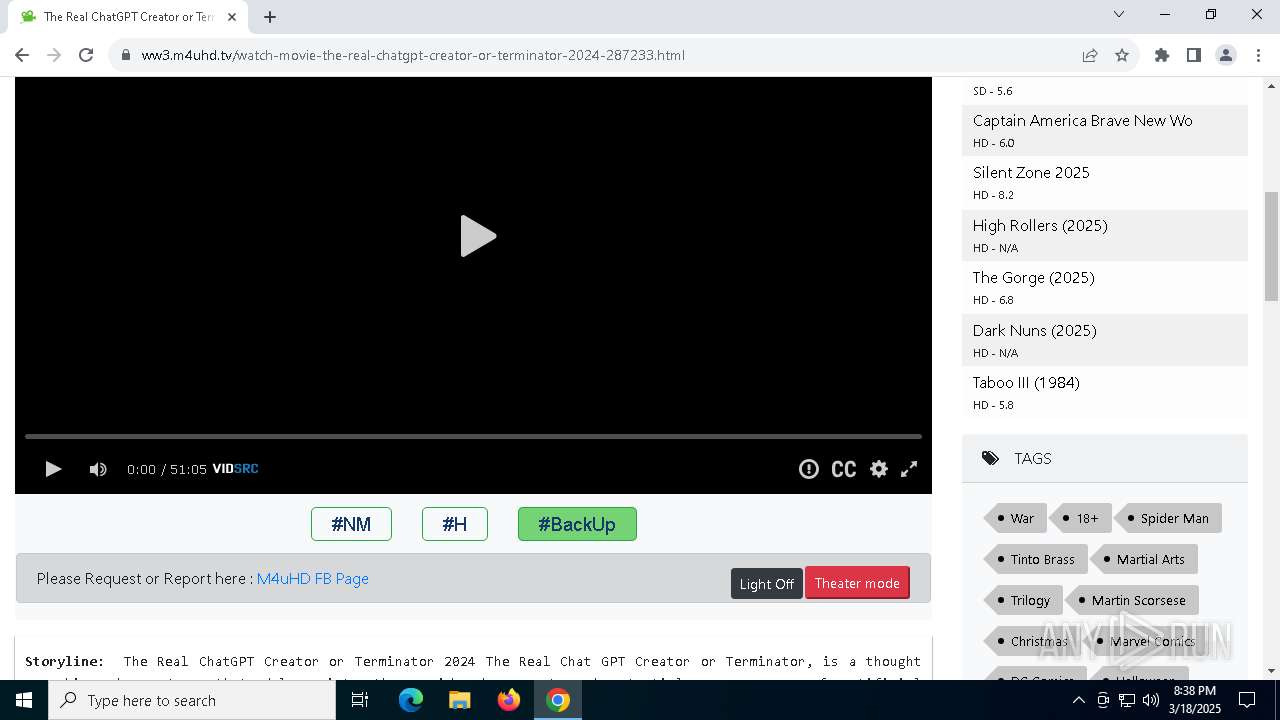Select the Tinto Brass tag
This screenshot has height=720, width=1280.
click(x=1034, y=559)
